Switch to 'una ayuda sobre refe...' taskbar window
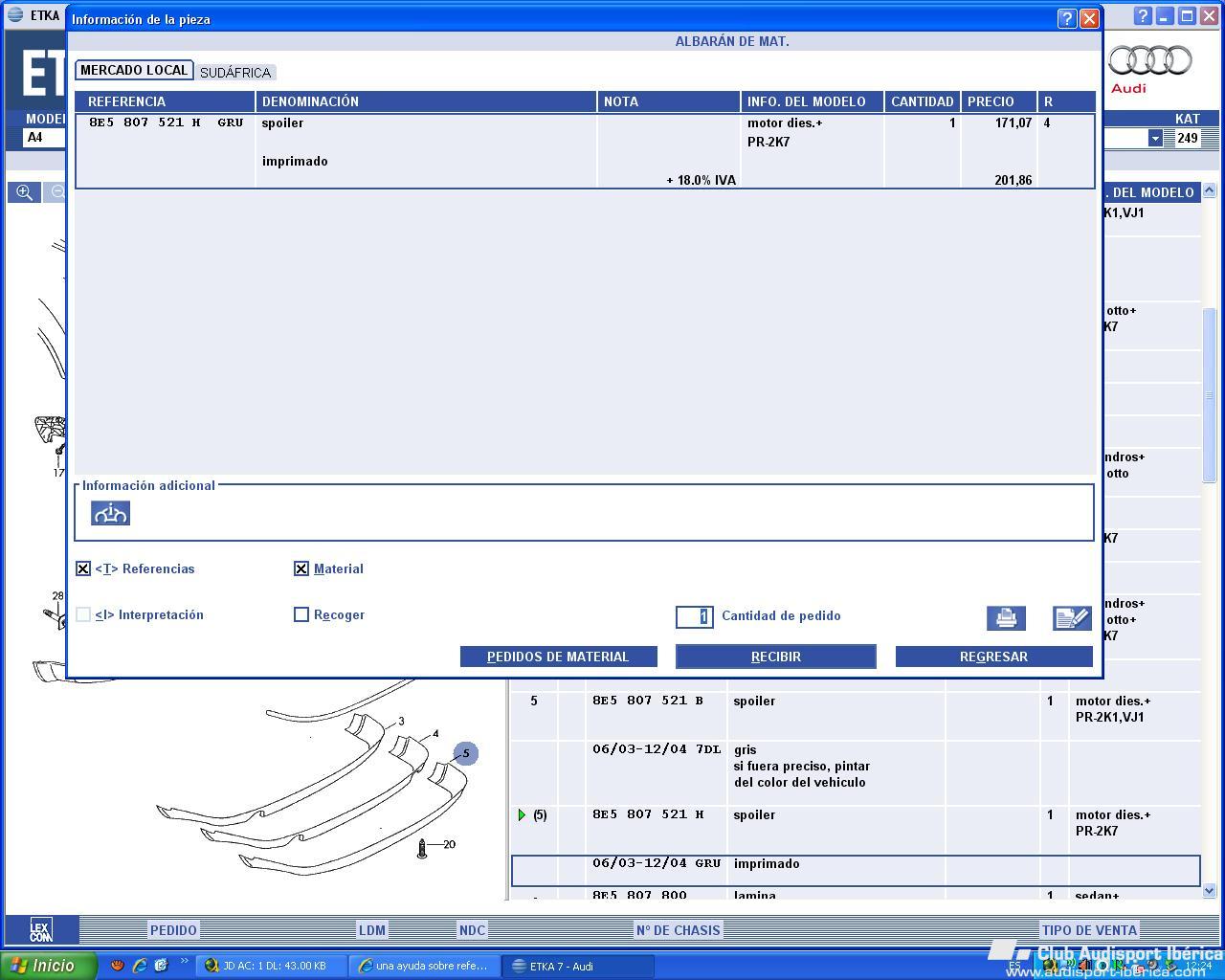 [425, 966]
